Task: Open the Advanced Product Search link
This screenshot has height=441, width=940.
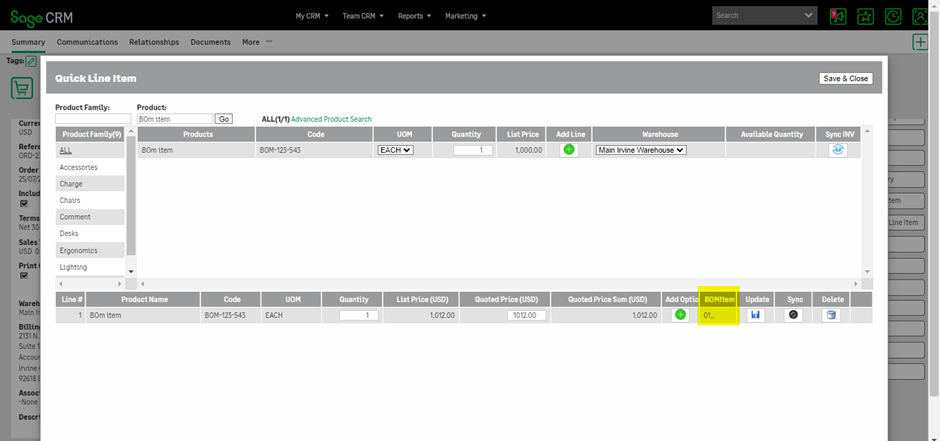Action: pyautogui.click(x=331, y=119)
